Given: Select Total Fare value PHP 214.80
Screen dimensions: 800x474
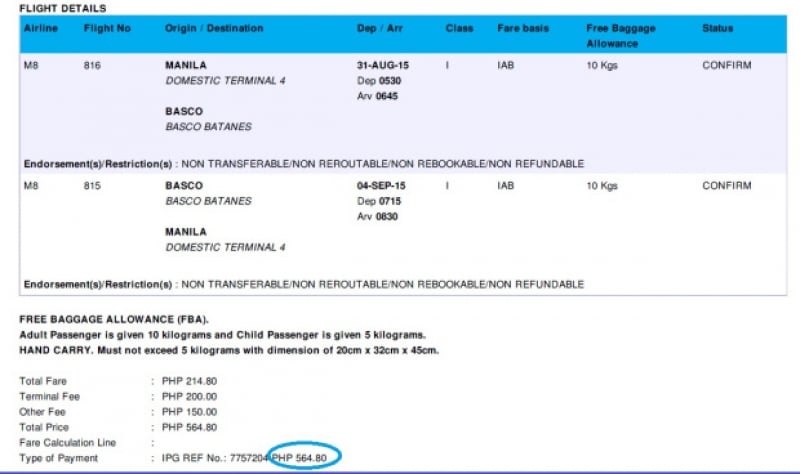Looking at the screenshot, I should (189, 381).
